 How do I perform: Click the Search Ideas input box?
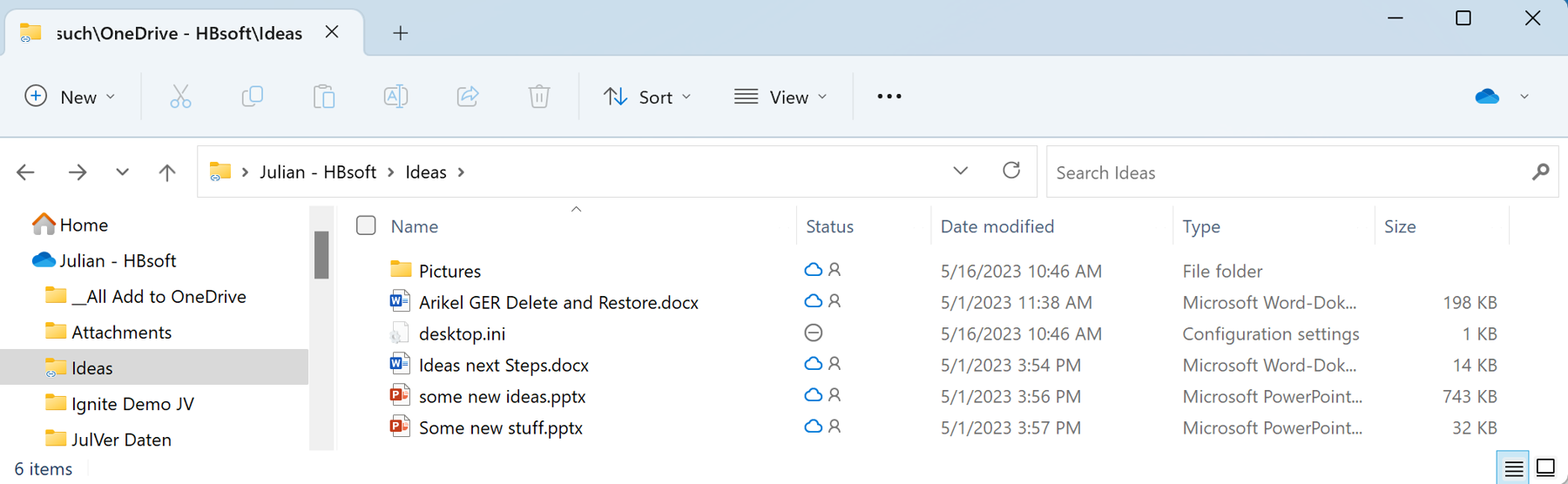[1289, 172]
